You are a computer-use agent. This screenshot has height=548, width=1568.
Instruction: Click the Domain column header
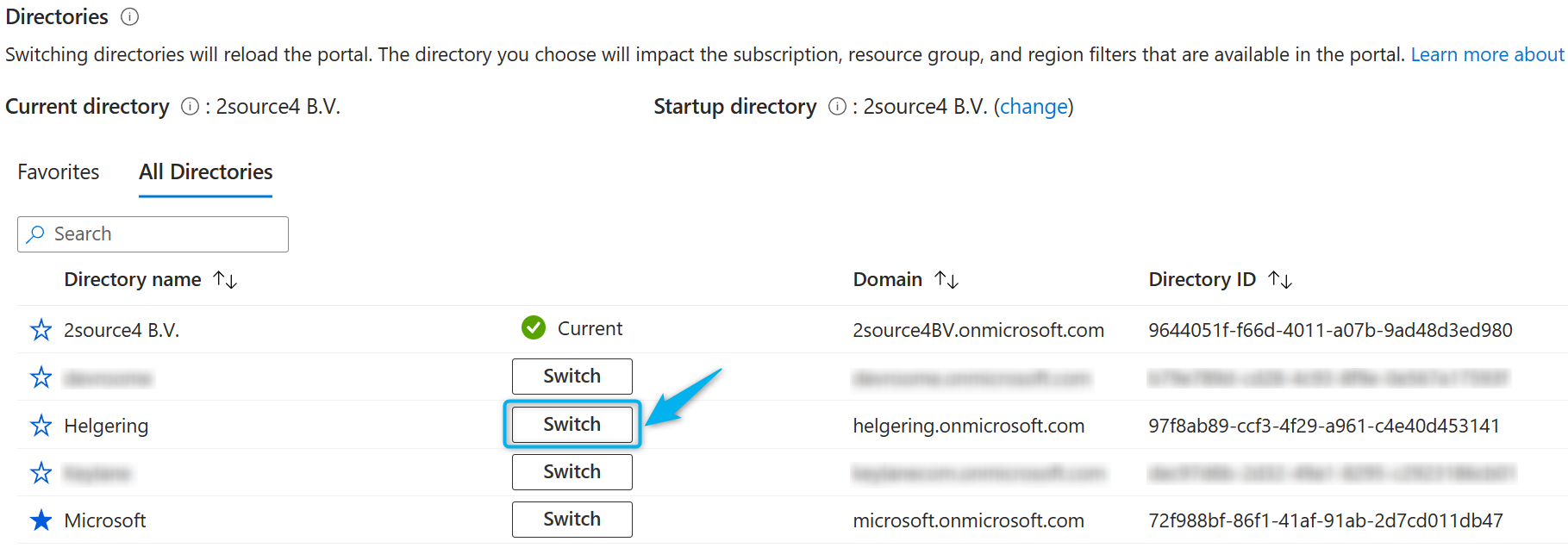(888, 279)
